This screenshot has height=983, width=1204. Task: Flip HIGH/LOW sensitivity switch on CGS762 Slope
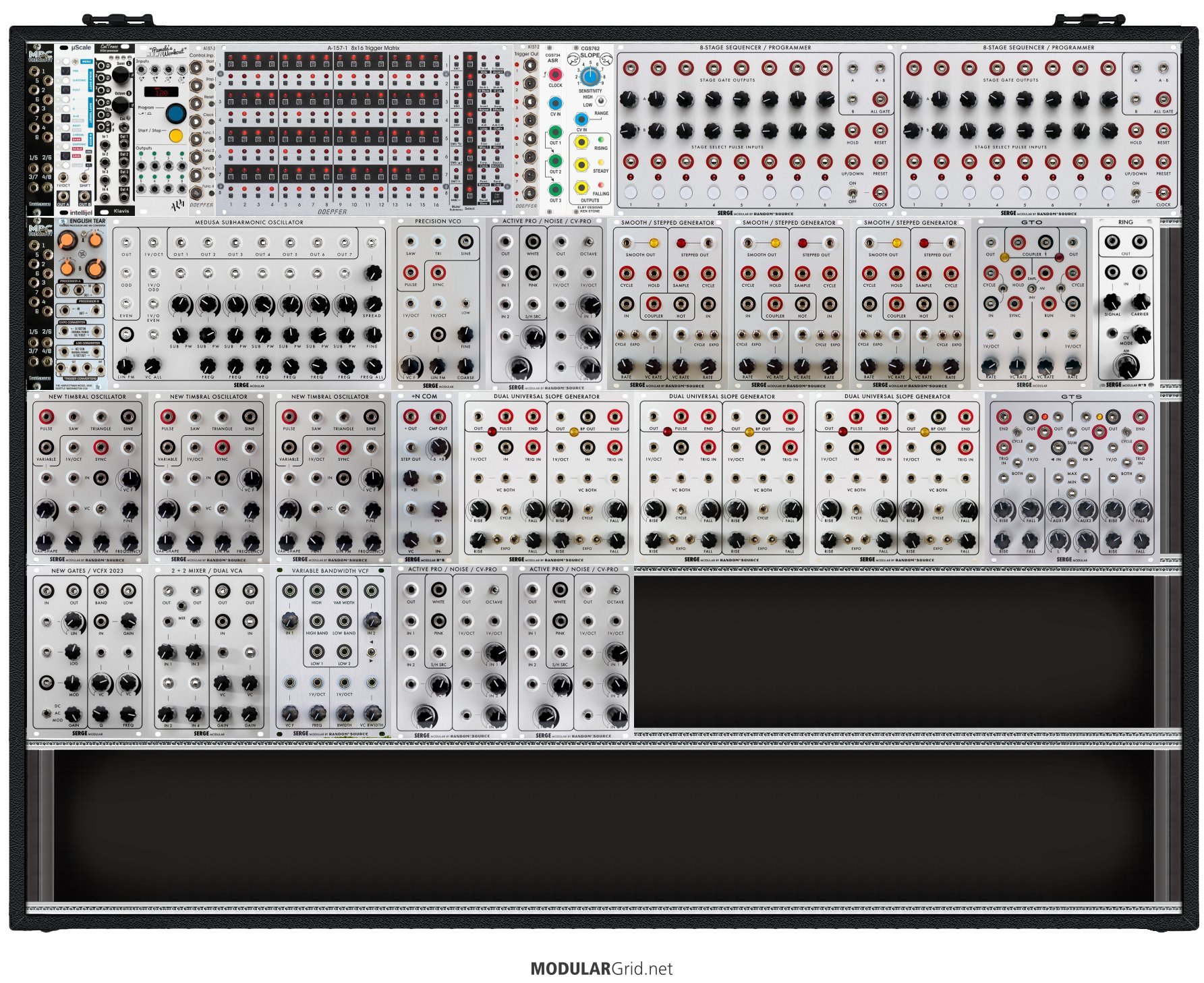pyautogui.click(x=600, y=101)
